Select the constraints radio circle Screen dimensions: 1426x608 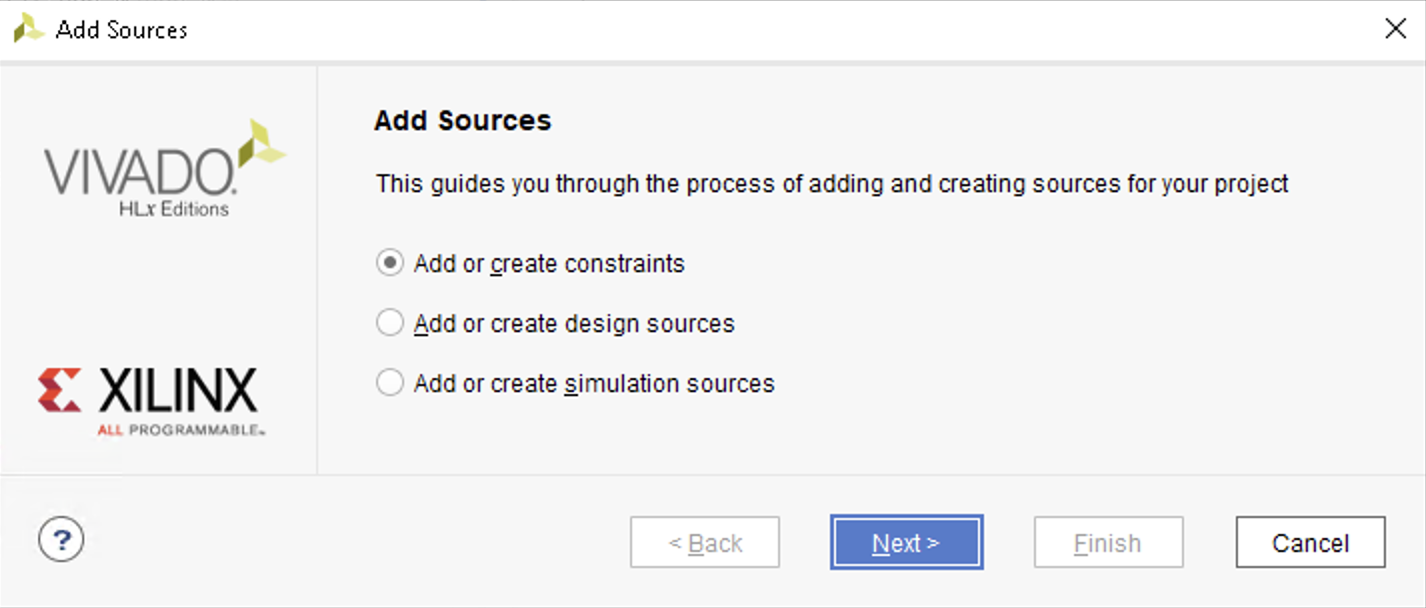(389, 263)
